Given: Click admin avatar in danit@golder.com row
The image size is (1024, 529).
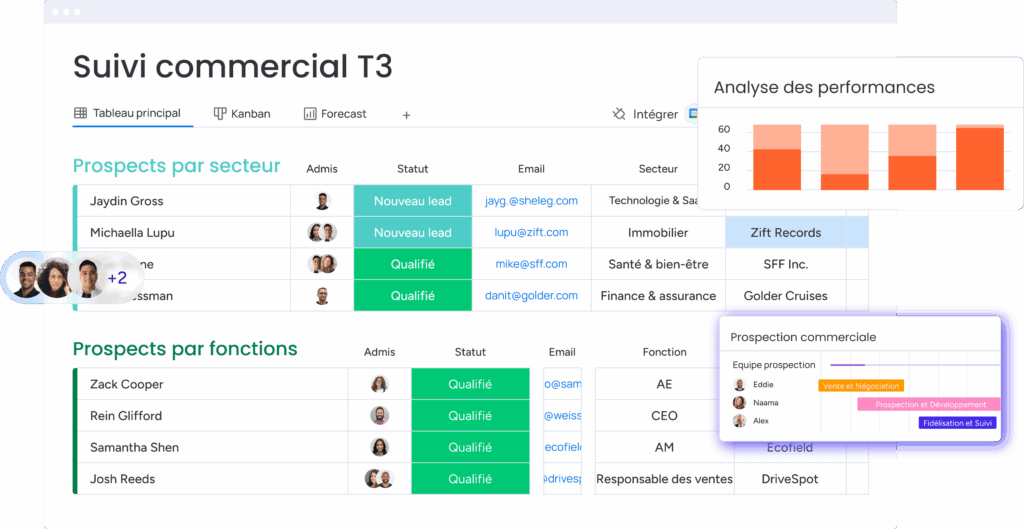Looking at the screenshot, I should [x=322, y=296].
